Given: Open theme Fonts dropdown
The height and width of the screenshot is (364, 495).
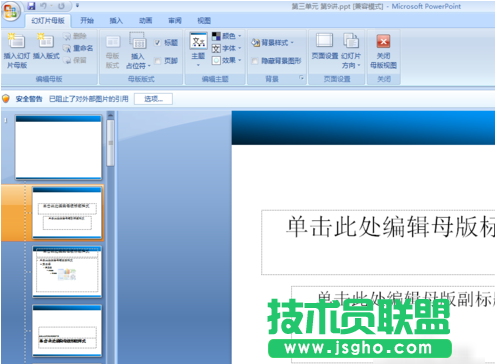Looking at the screenshot, I should (227, 48).
